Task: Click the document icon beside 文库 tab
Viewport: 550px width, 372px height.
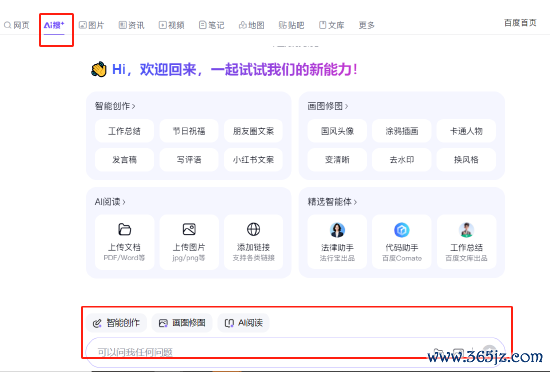Action: coord(322,25)
